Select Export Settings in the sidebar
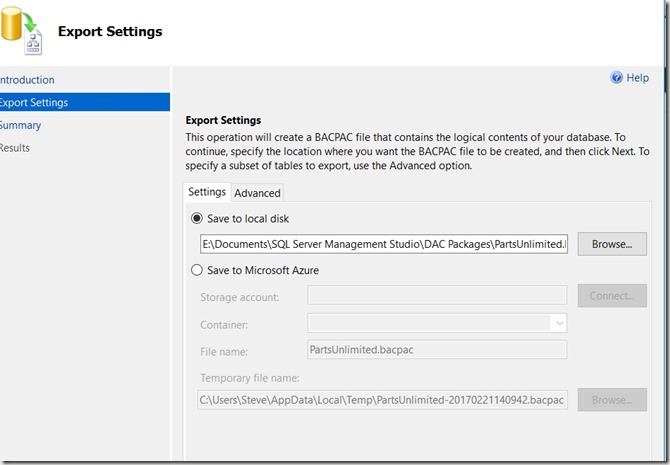 tap(33, 102)
